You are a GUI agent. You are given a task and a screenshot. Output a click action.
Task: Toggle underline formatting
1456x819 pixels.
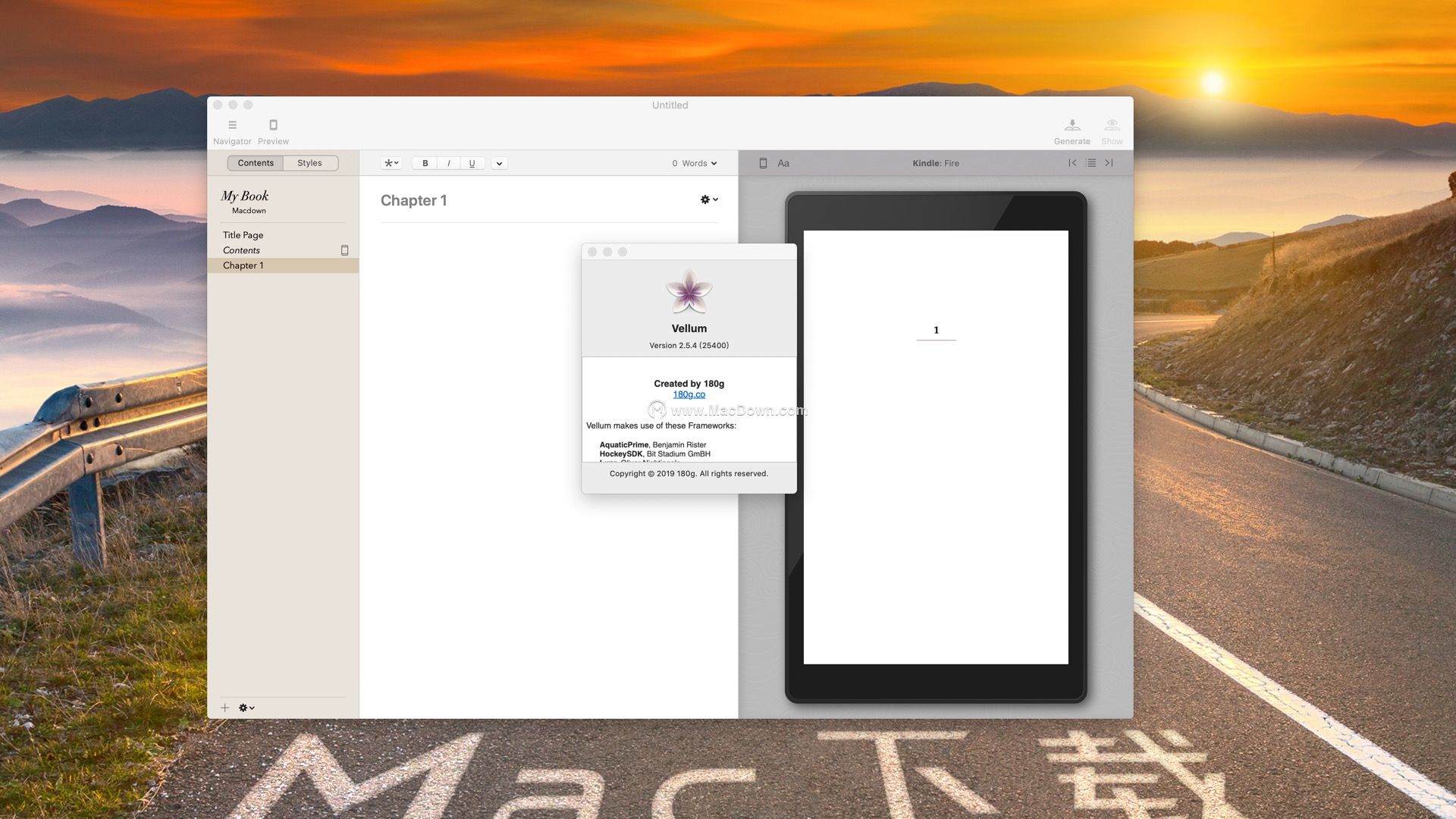(x=472, y=162)
